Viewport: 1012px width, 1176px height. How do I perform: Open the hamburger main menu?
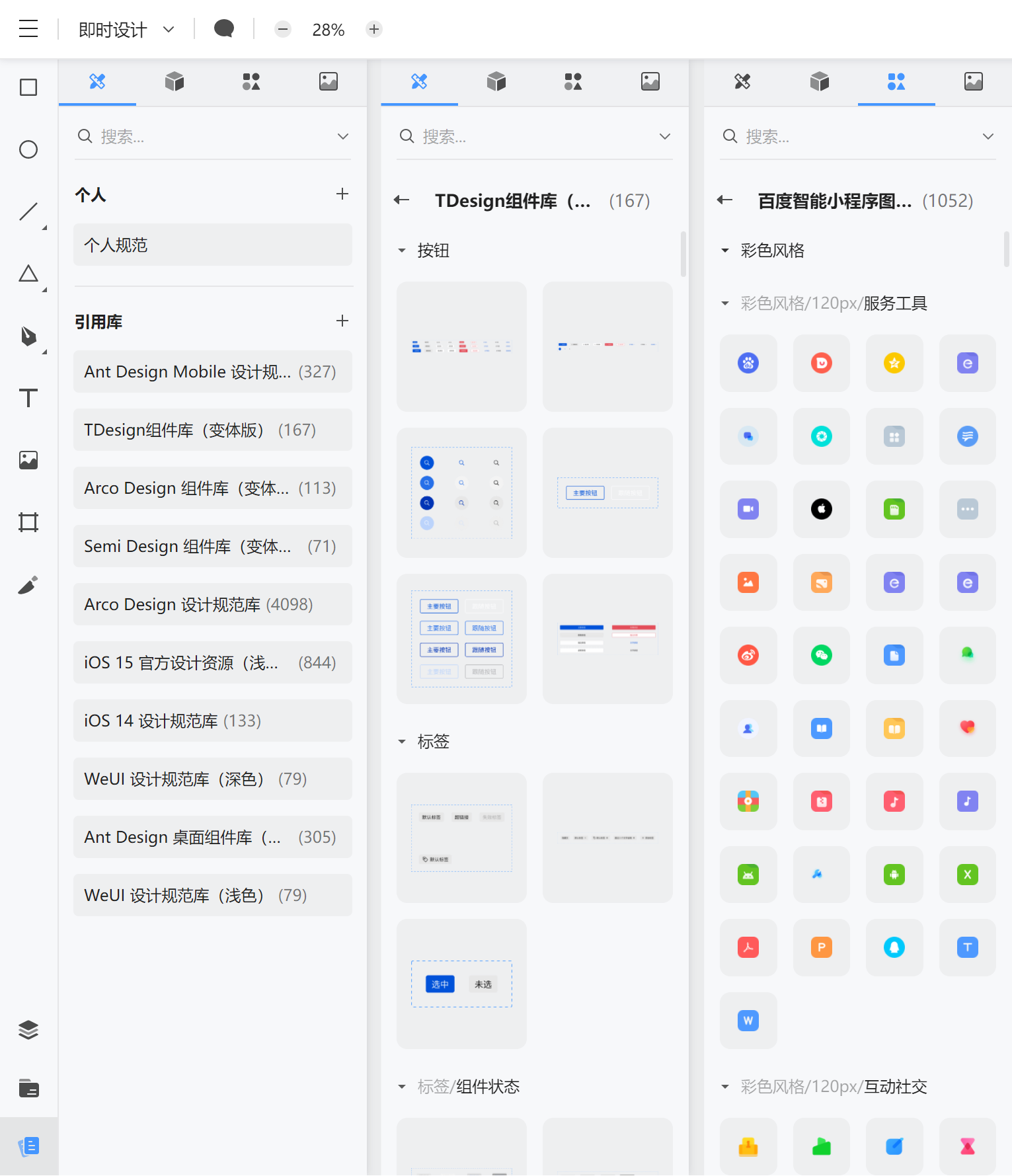(28, 29)
